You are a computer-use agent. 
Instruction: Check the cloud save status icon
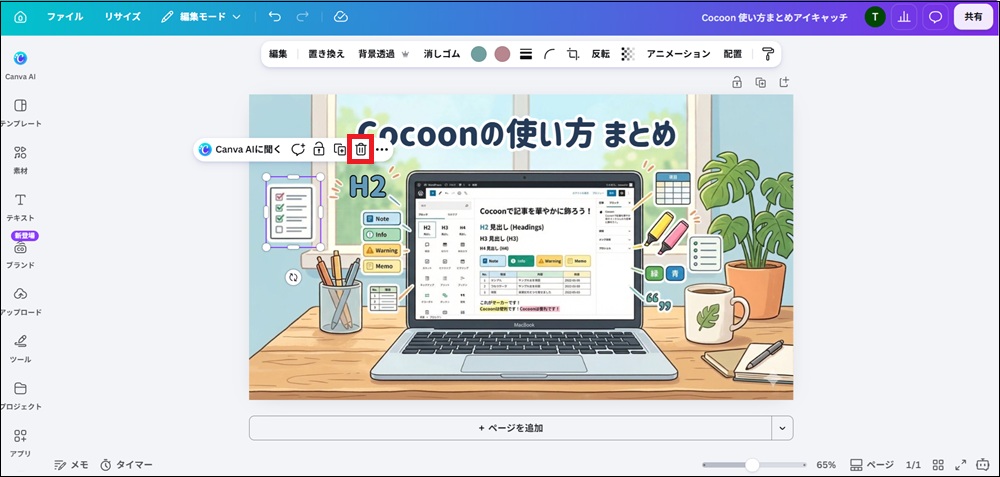341,17
